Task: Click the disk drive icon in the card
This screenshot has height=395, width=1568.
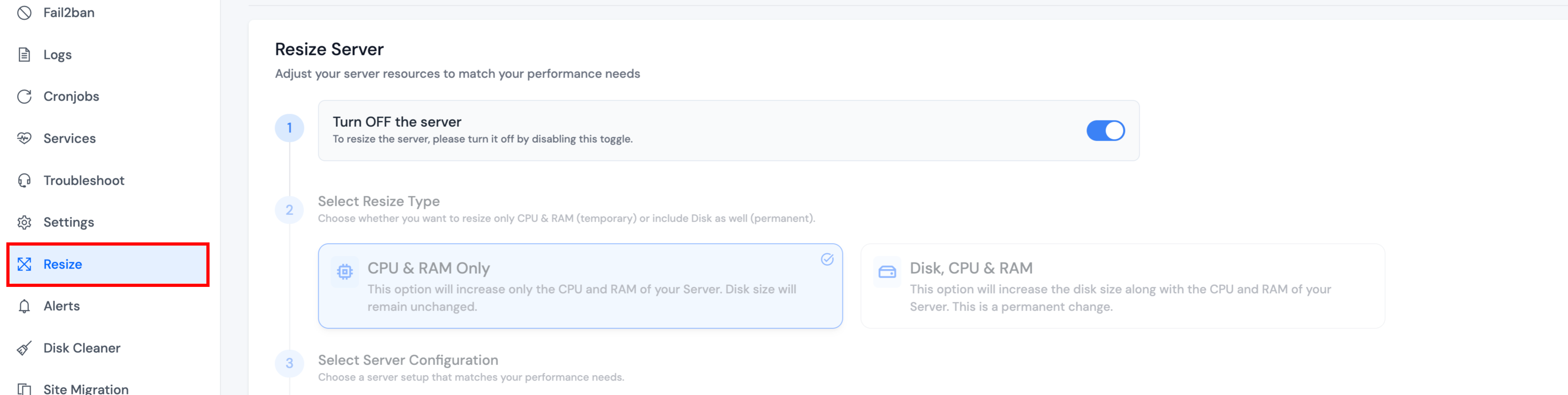Action: pos(887,271)
